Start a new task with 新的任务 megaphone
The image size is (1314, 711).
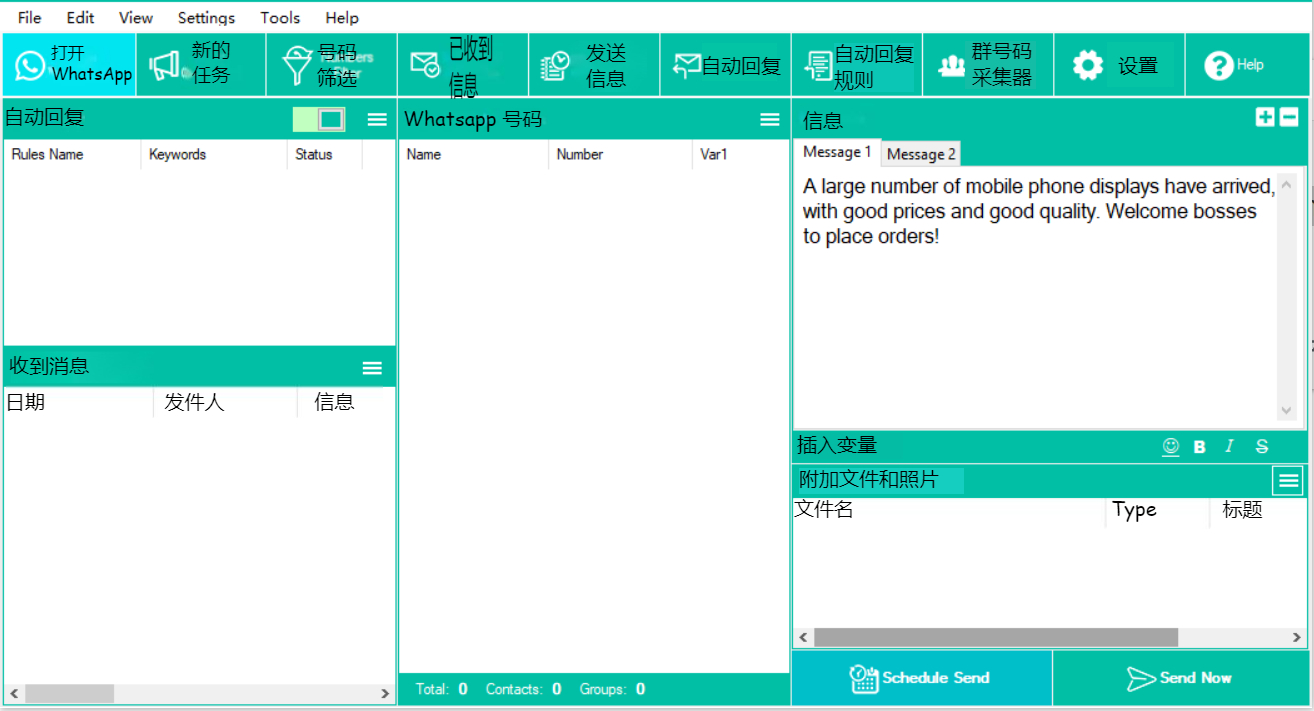pyautogui.click(x=201, y=65)
